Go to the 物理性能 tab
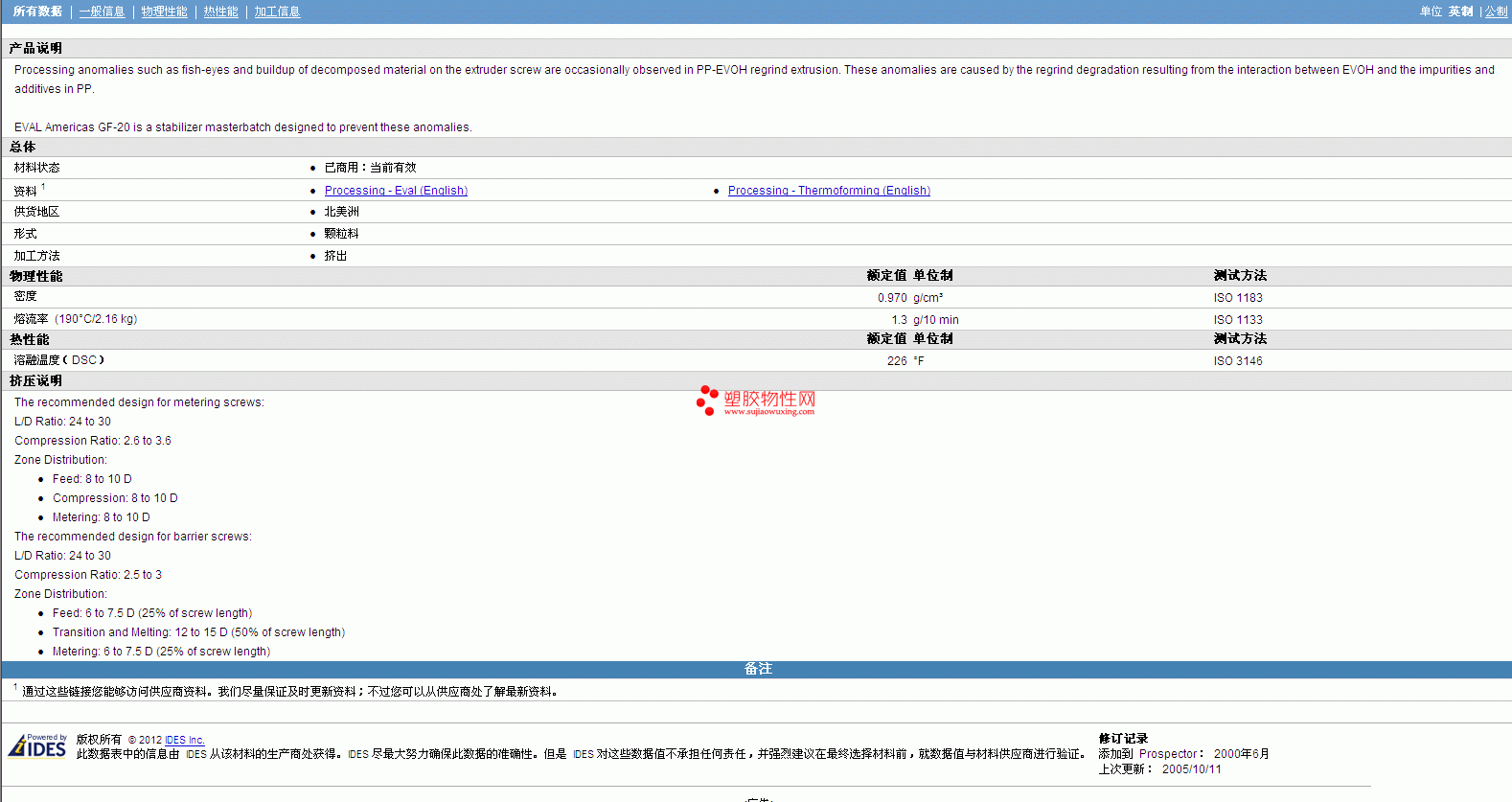Screen dimensions: 1512x802 164,11
